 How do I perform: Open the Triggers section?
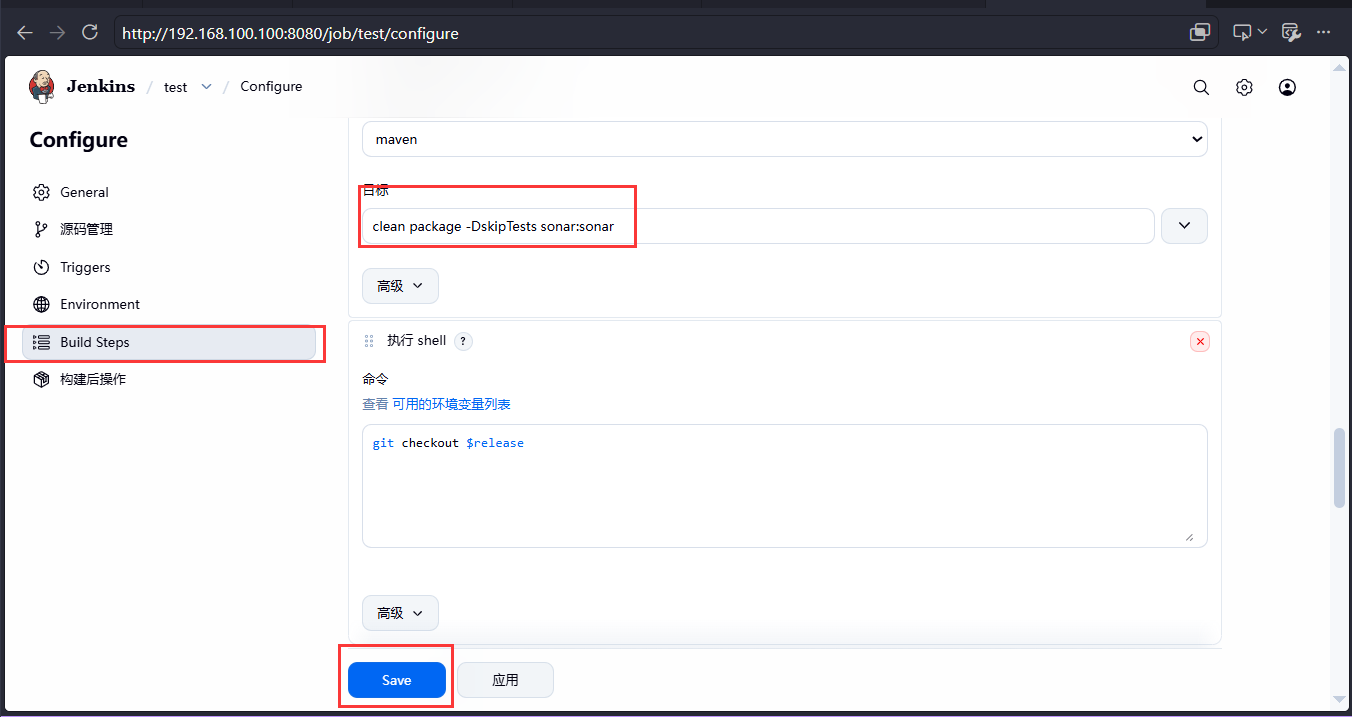(x=170, y=267)
